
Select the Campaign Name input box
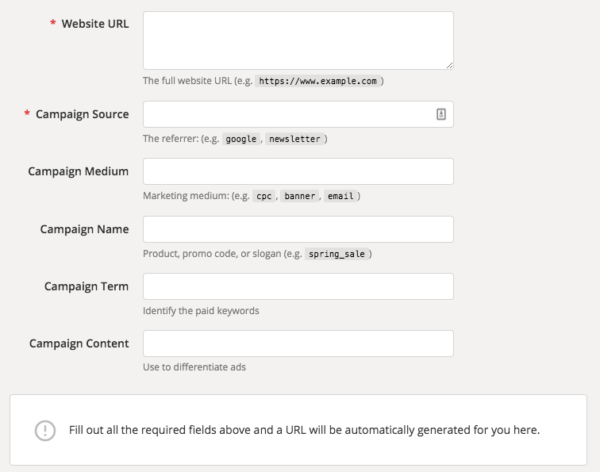298,229
